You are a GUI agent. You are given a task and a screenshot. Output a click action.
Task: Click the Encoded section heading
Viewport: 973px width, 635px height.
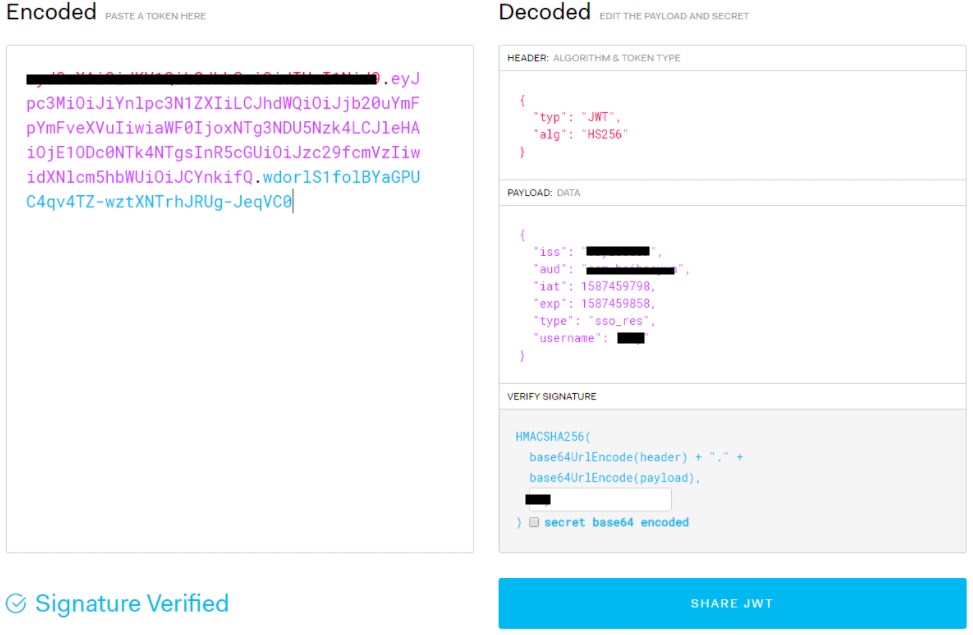(51, 13)
